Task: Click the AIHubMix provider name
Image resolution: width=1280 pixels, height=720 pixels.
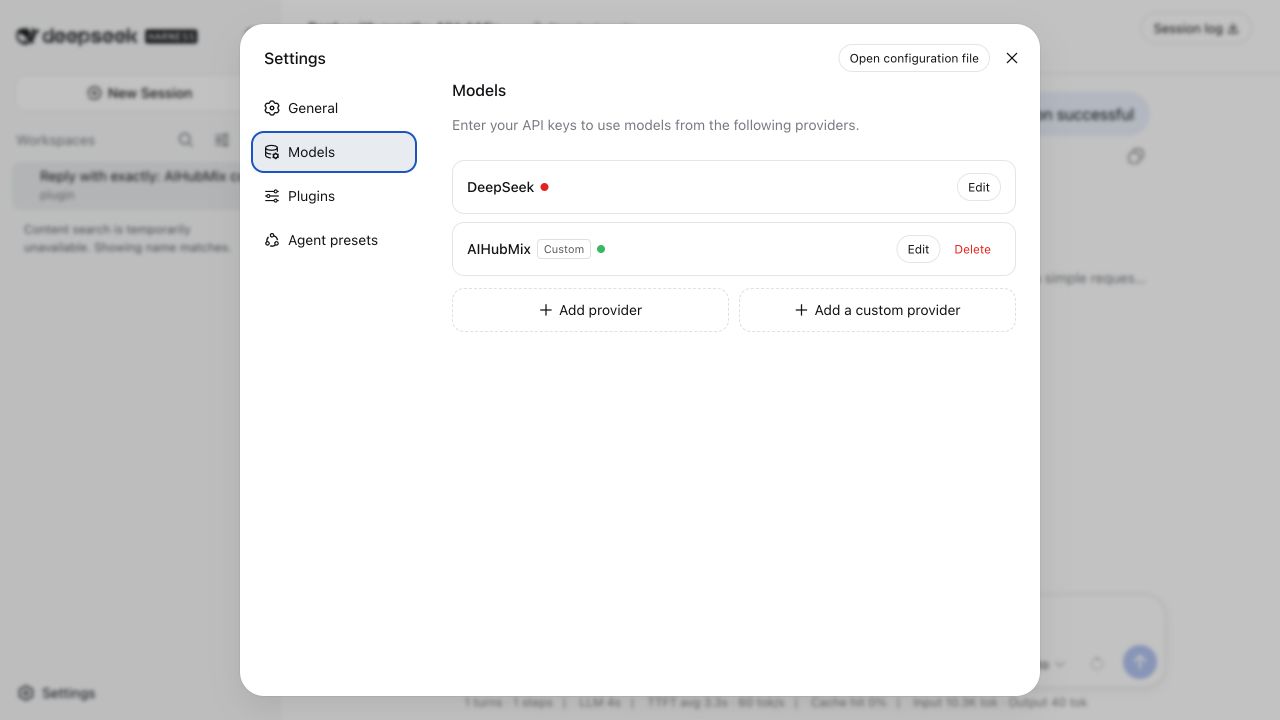Action: tap(499, 249)
